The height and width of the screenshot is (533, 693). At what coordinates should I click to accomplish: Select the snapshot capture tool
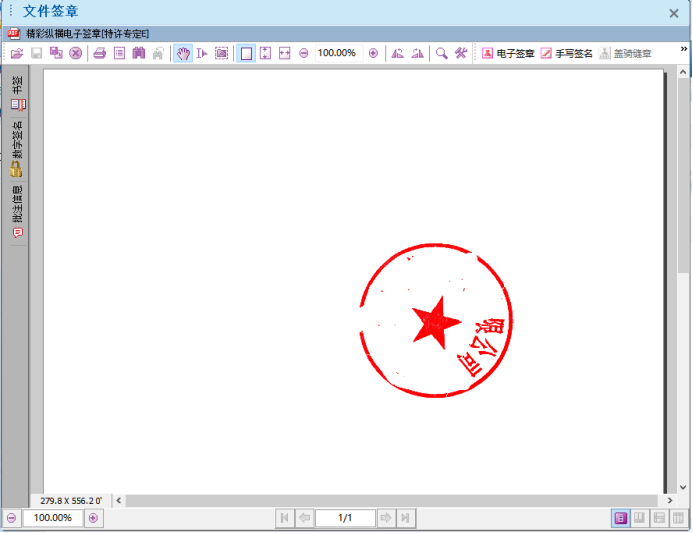click(221, 53)
